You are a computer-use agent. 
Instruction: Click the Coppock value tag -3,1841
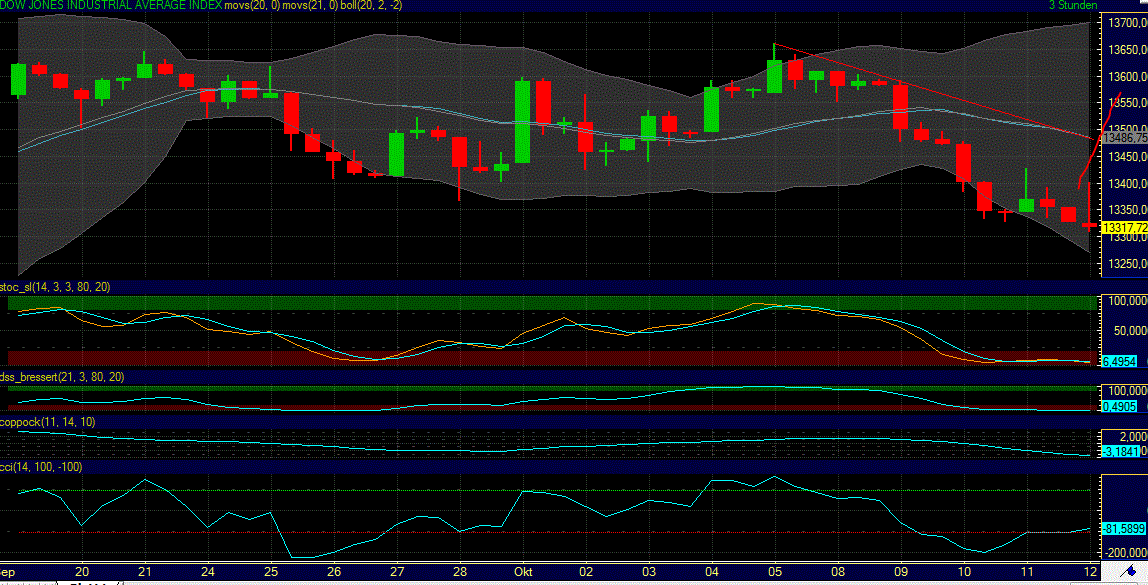point(1121,452)
